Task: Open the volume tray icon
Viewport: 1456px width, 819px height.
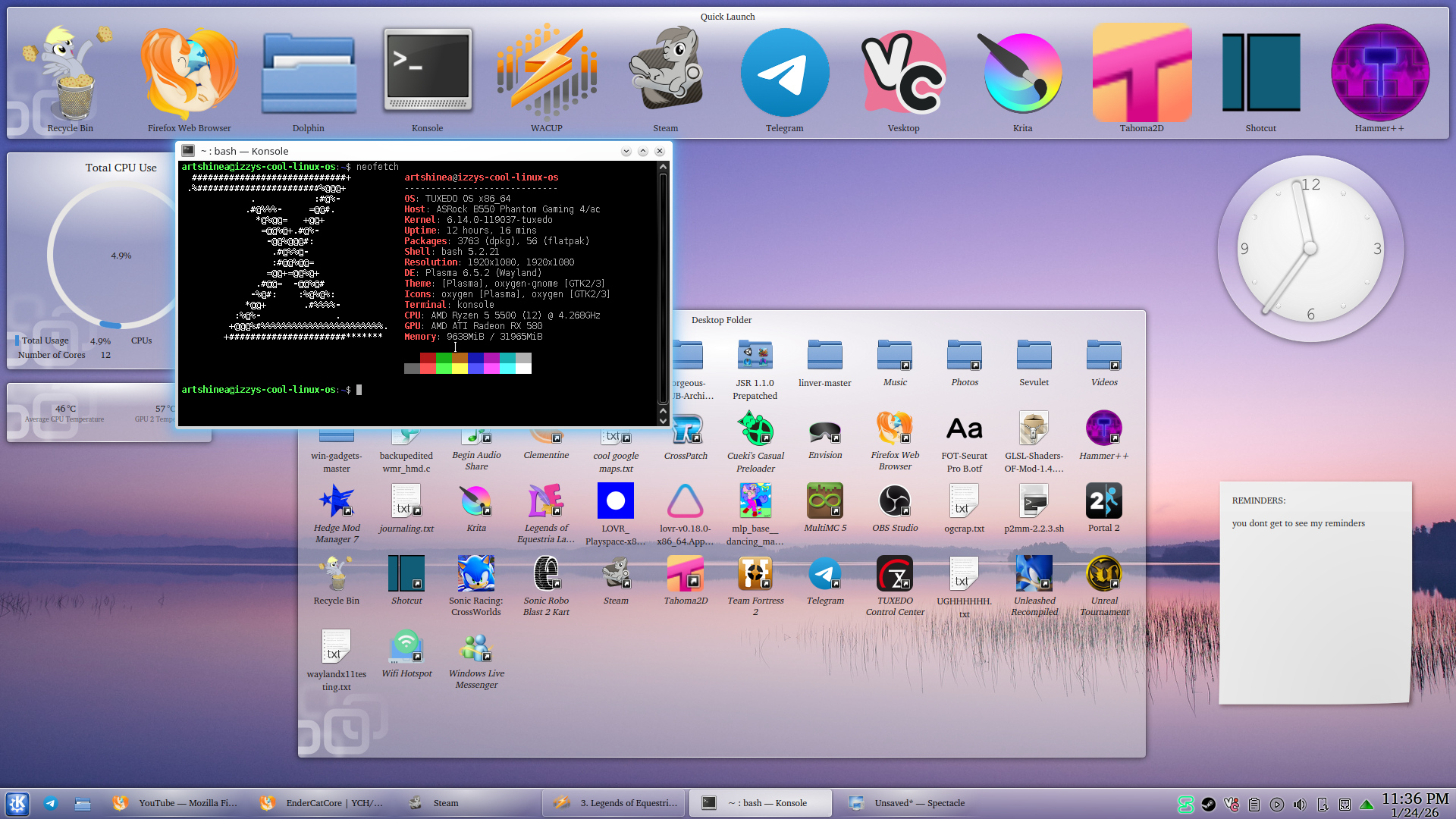Action: 1300,805
